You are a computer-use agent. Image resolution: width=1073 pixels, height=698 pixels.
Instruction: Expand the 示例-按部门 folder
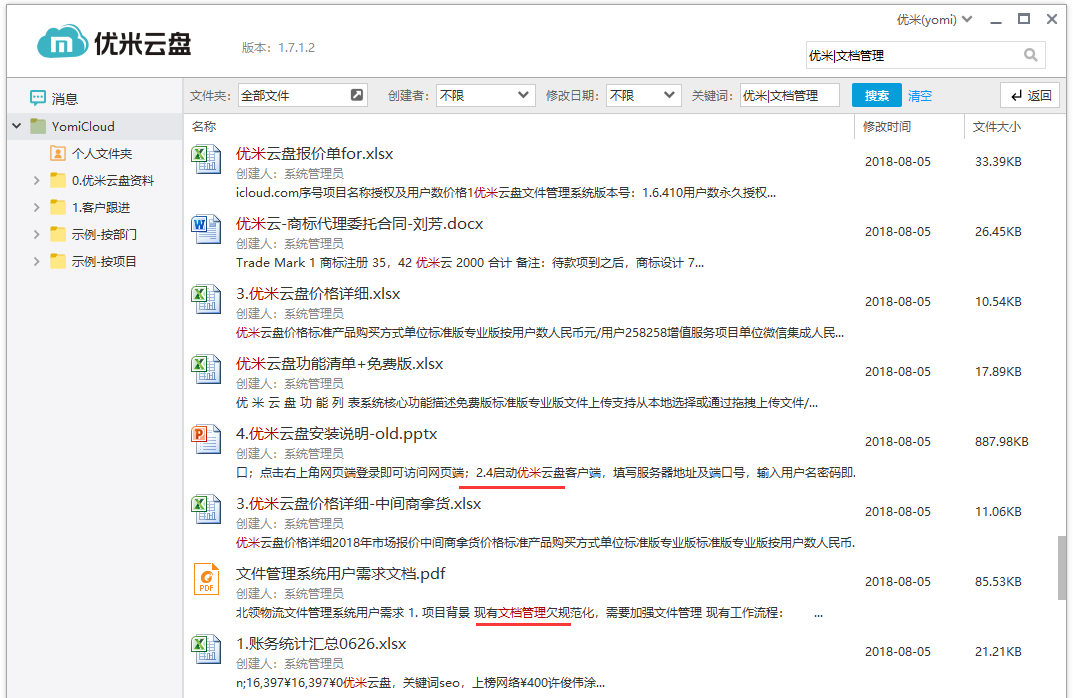click(x=37, y=235)
